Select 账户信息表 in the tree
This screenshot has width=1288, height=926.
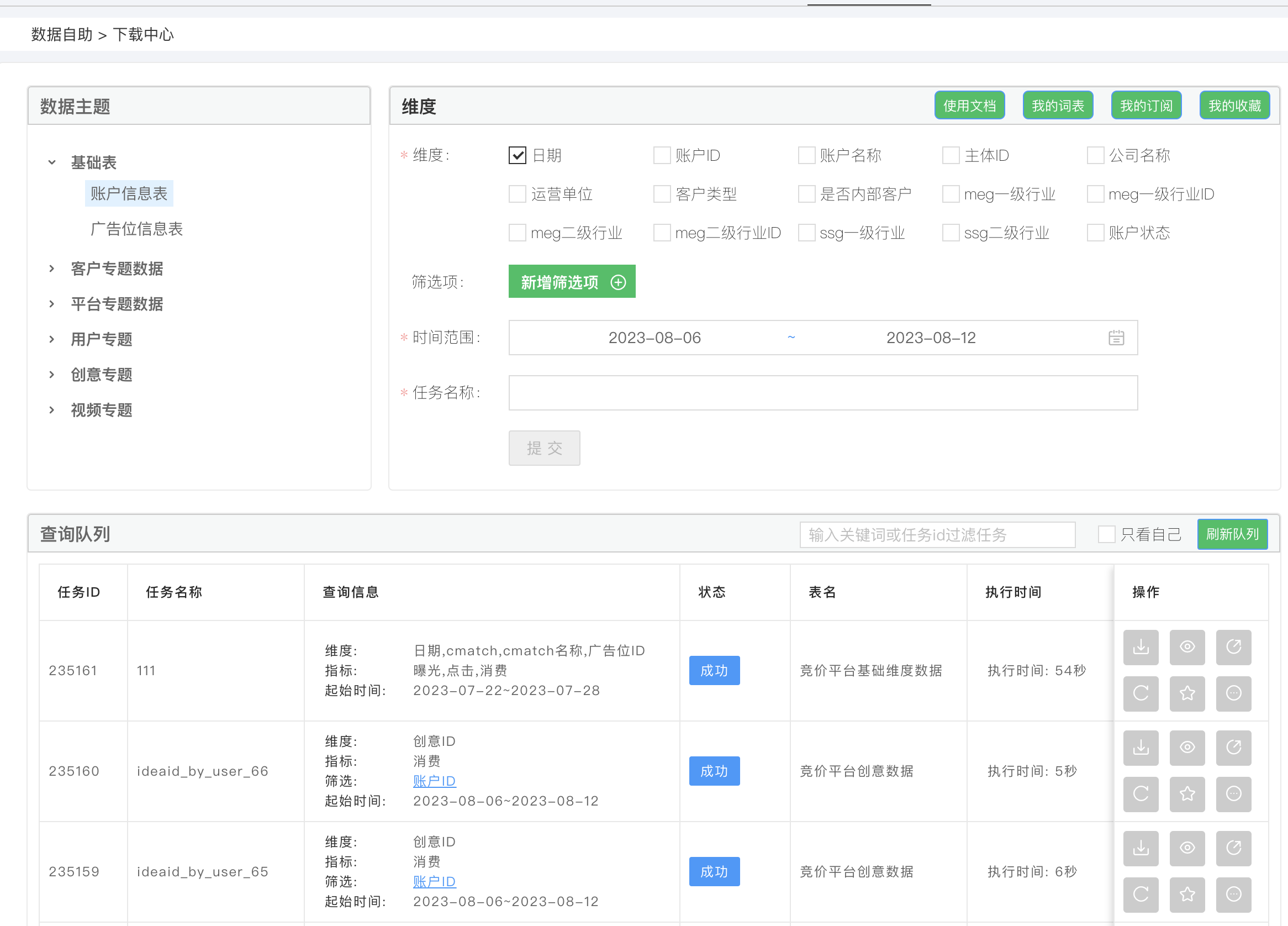pos(129,194)
